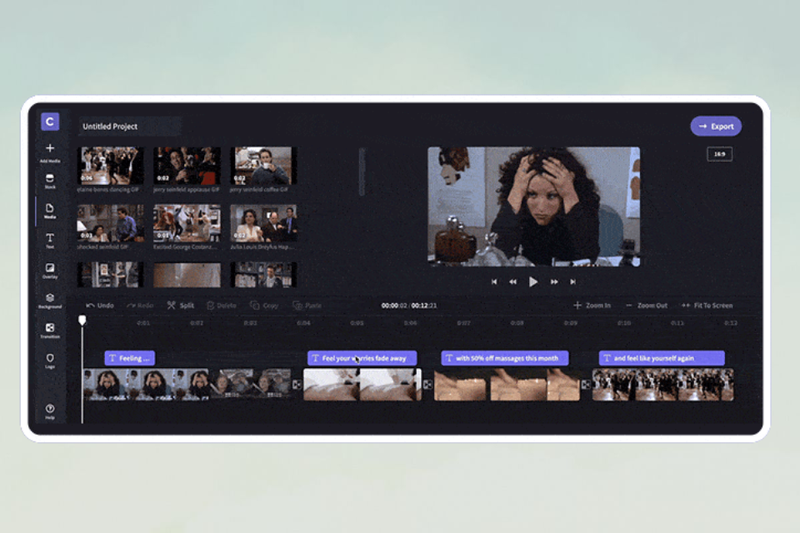Click Zoom In on the timeline
800x533 pixels.
click(x=592, y=305)
